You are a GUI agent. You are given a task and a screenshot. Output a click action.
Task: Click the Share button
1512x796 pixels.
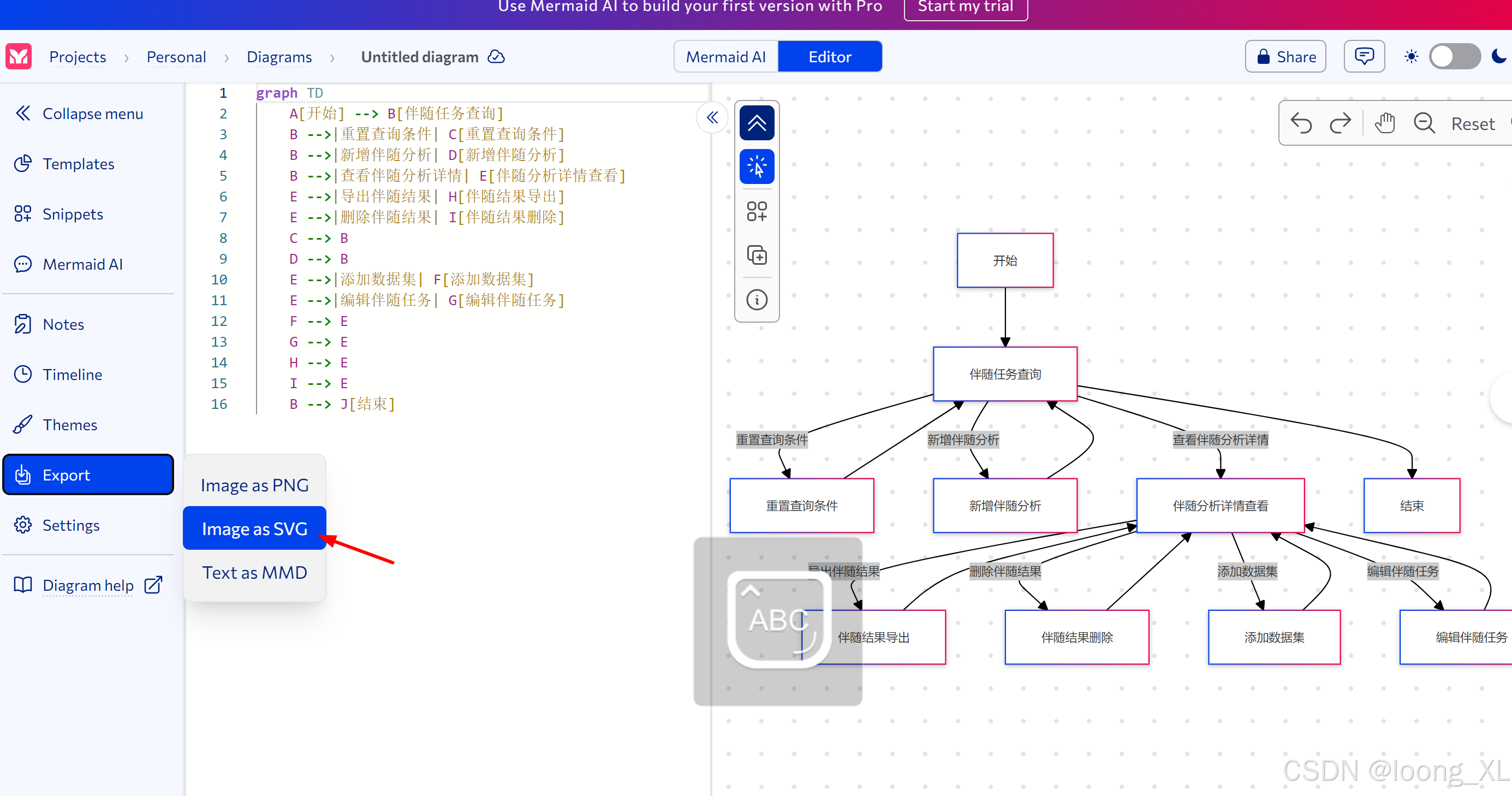pos(1285,57)
